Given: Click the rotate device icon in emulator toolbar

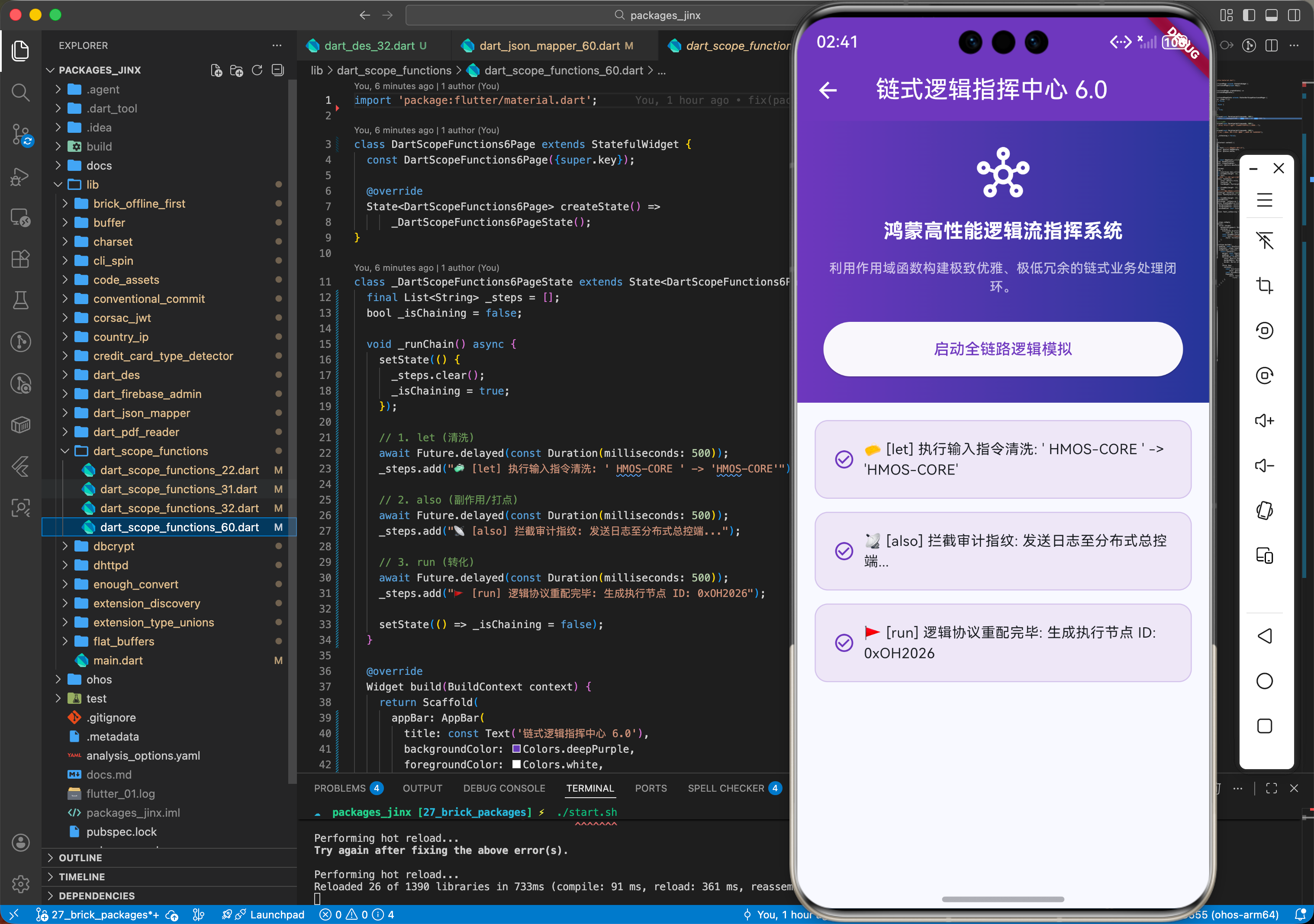Looking at the screenshot, I should click(1266, 330).
